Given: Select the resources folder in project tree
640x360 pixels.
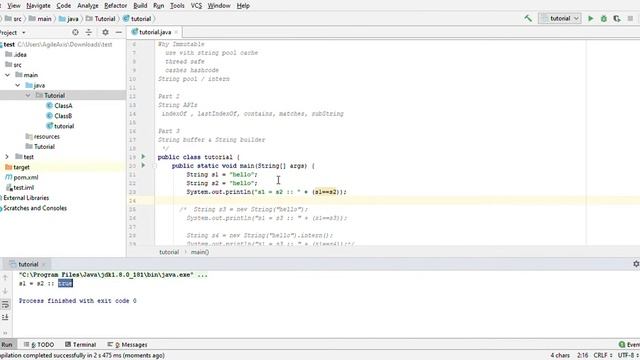Looking at the screenshot, I should (47, 136).
